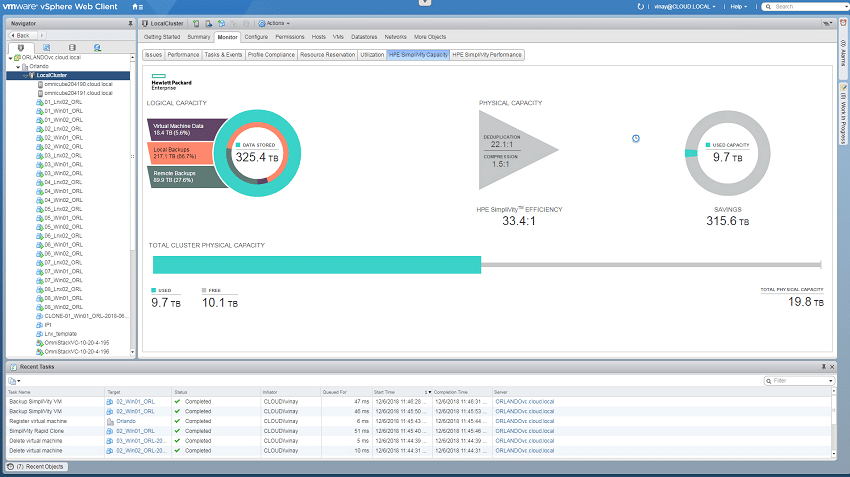This screenshot has height=477, width=850.
Task: Click the navigator Back button
Action: point(22,35)
